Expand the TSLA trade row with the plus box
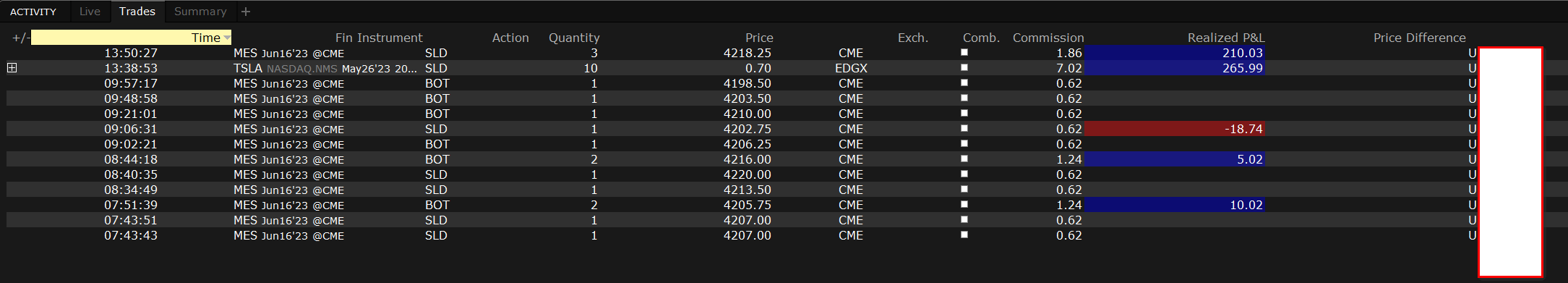The height and width of the screenshot is (283, 1568). tap(12, 67)
